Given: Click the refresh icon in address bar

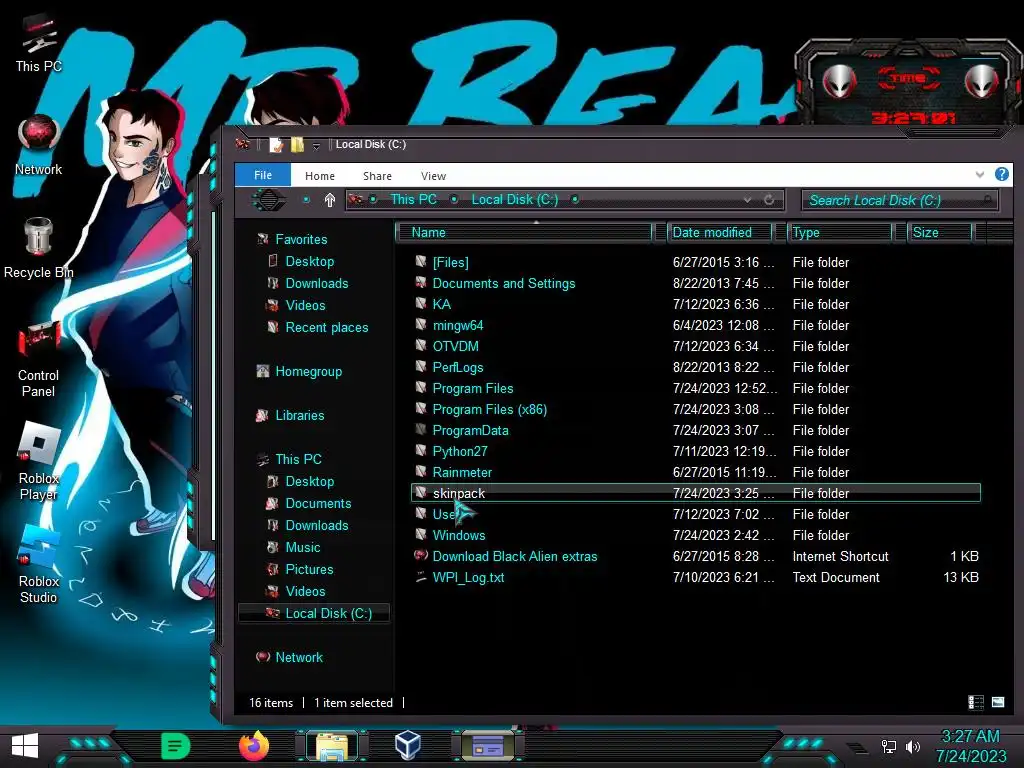Looking at the screenshot, I should 769,200.
